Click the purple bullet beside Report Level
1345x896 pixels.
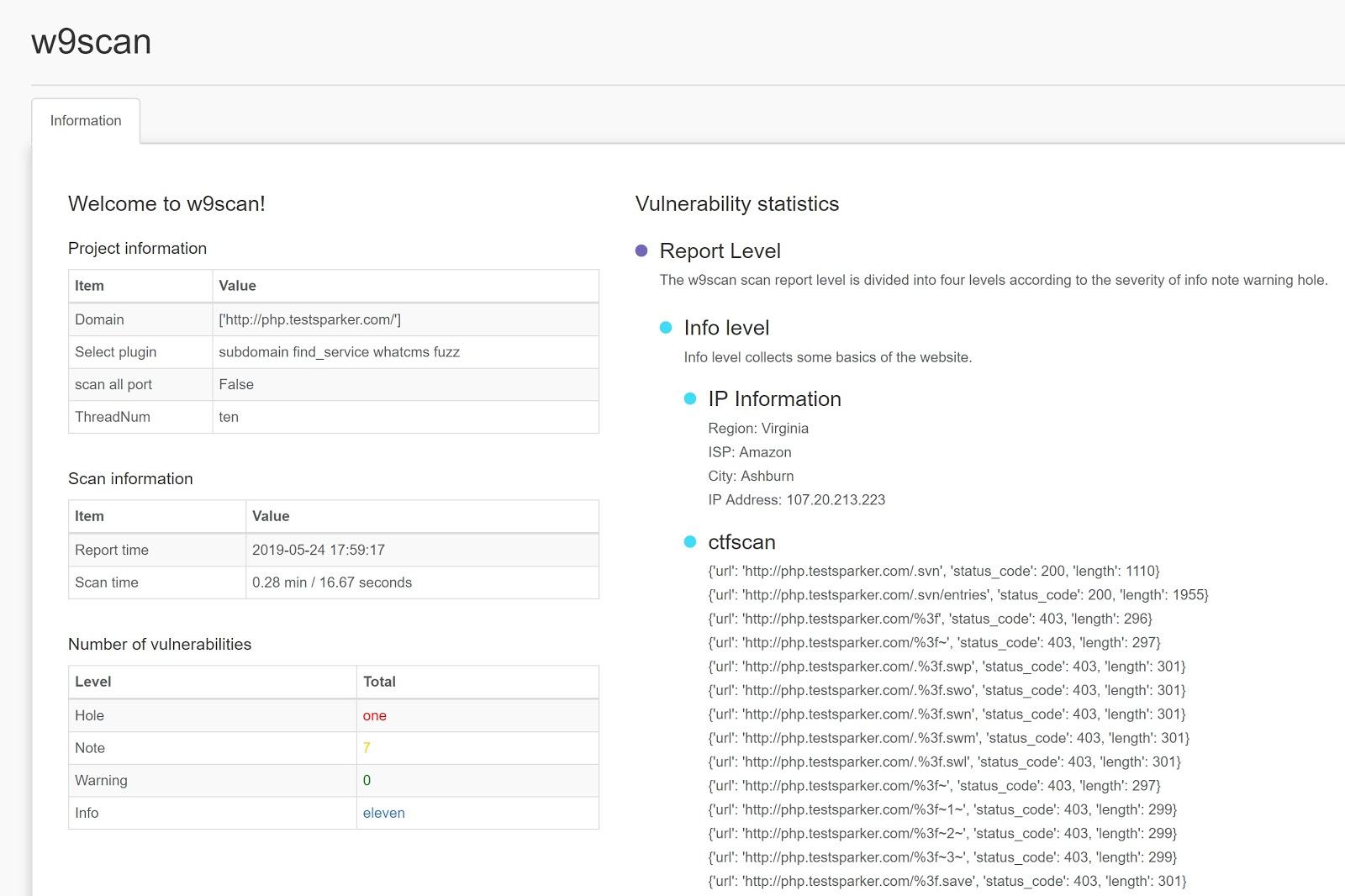(641, 250)
